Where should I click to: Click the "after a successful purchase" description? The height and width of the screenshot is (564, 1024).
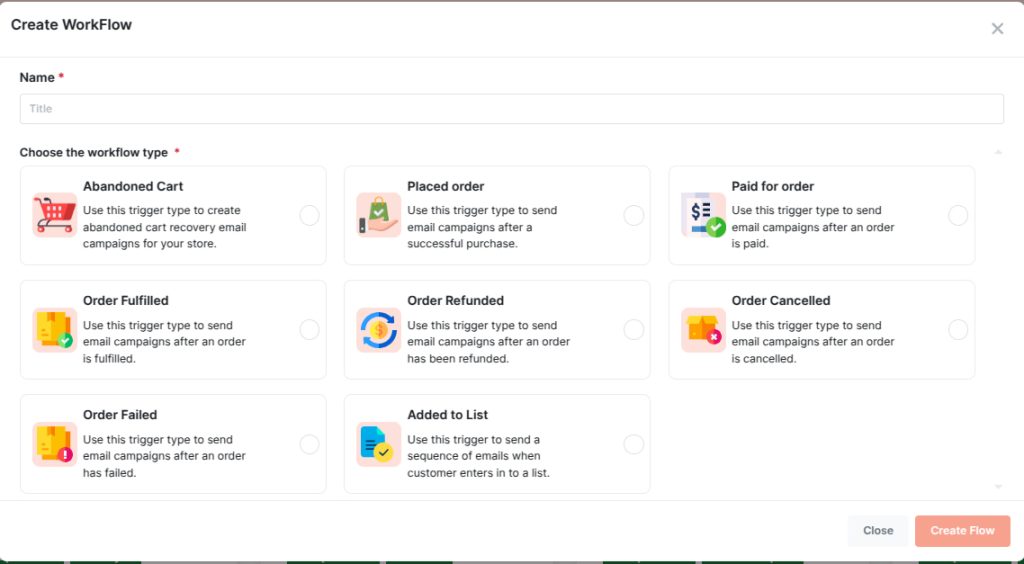point(482,227)
